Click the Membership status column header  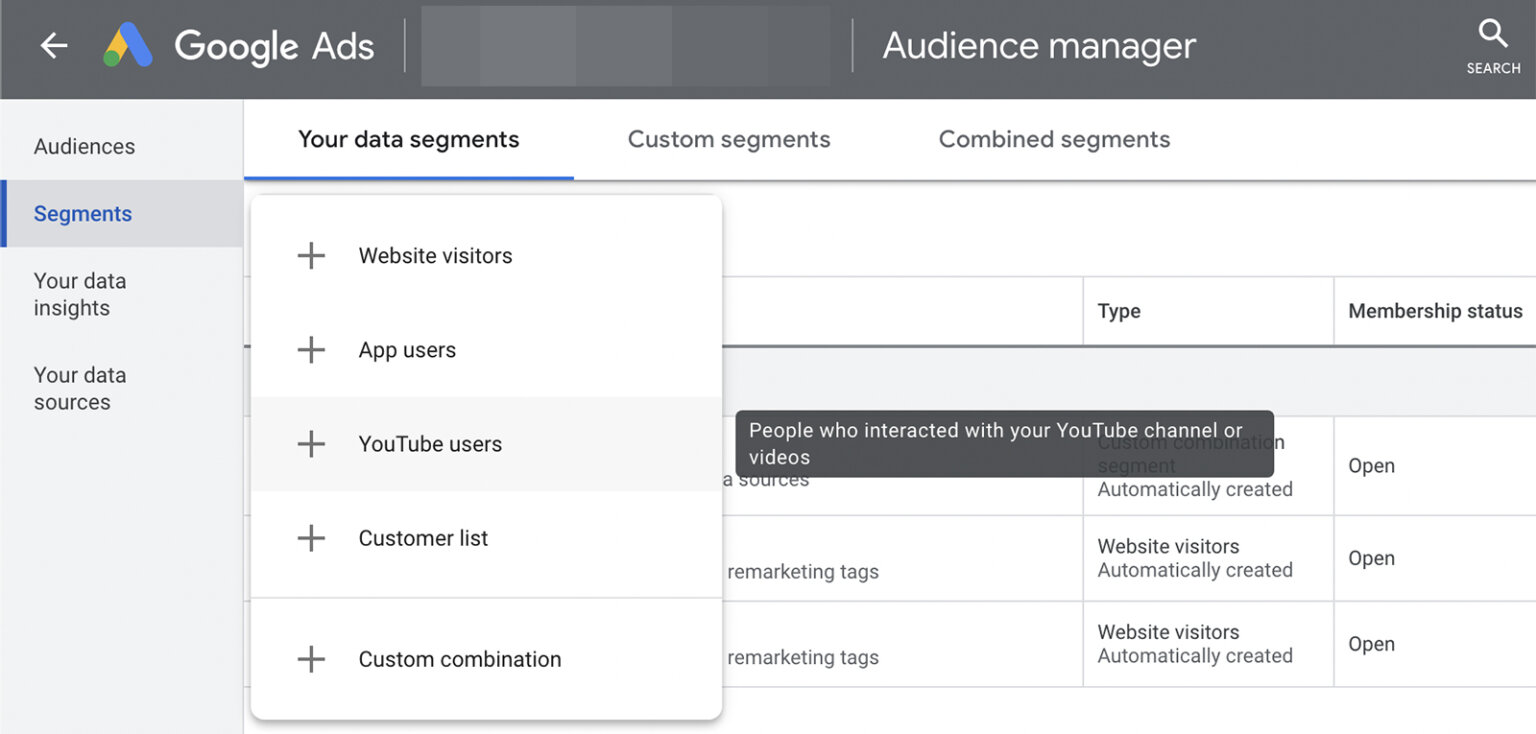[x=1433, y=311]
